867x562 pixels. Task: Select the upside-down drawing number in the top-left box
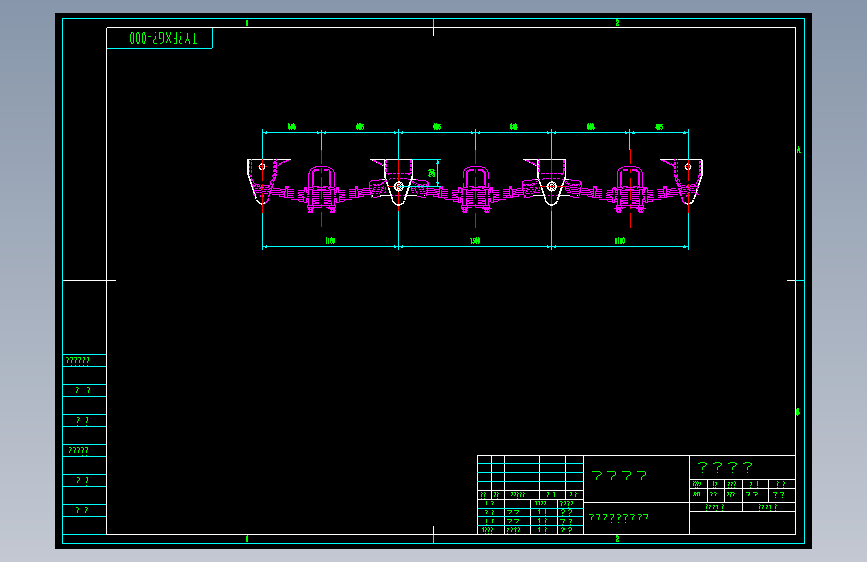coord(163,38)
